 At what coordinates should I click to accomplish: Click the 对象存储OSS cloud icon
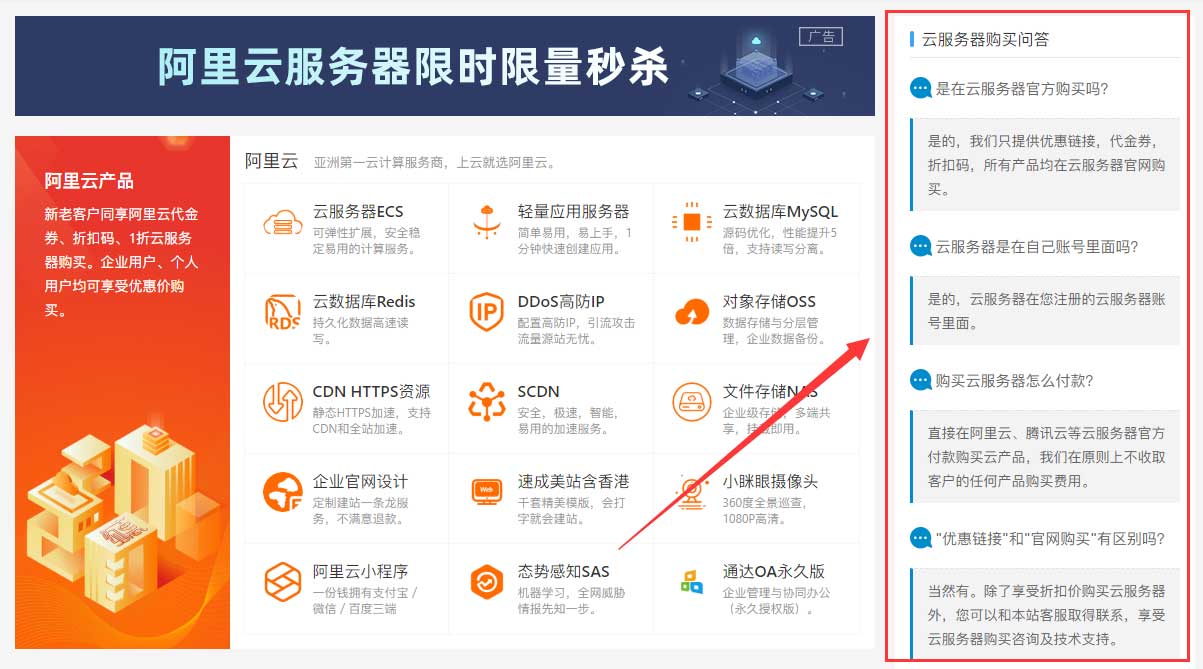point(693,312)
